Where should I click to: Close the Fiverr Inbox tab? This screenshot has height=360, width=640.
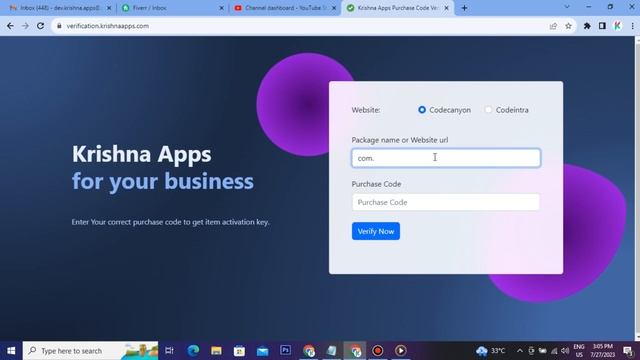[221, 8]
